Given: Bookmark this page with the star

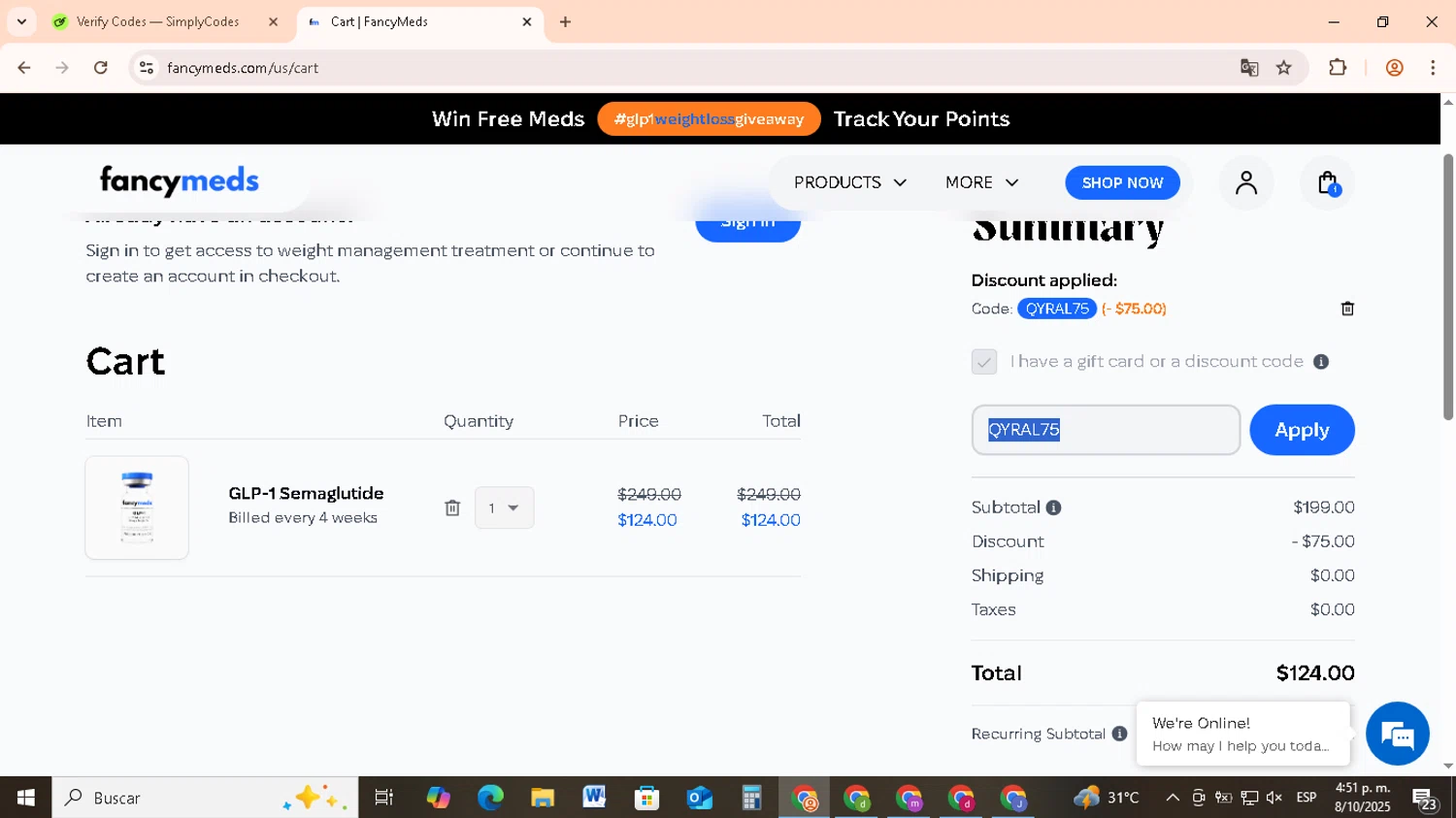Looking at the screenshot, I should click(1284, 68).
